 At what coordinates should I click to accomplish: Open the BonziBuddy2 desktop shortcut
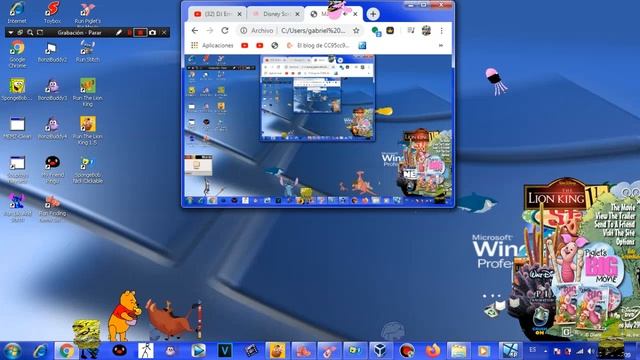(52, 52)
